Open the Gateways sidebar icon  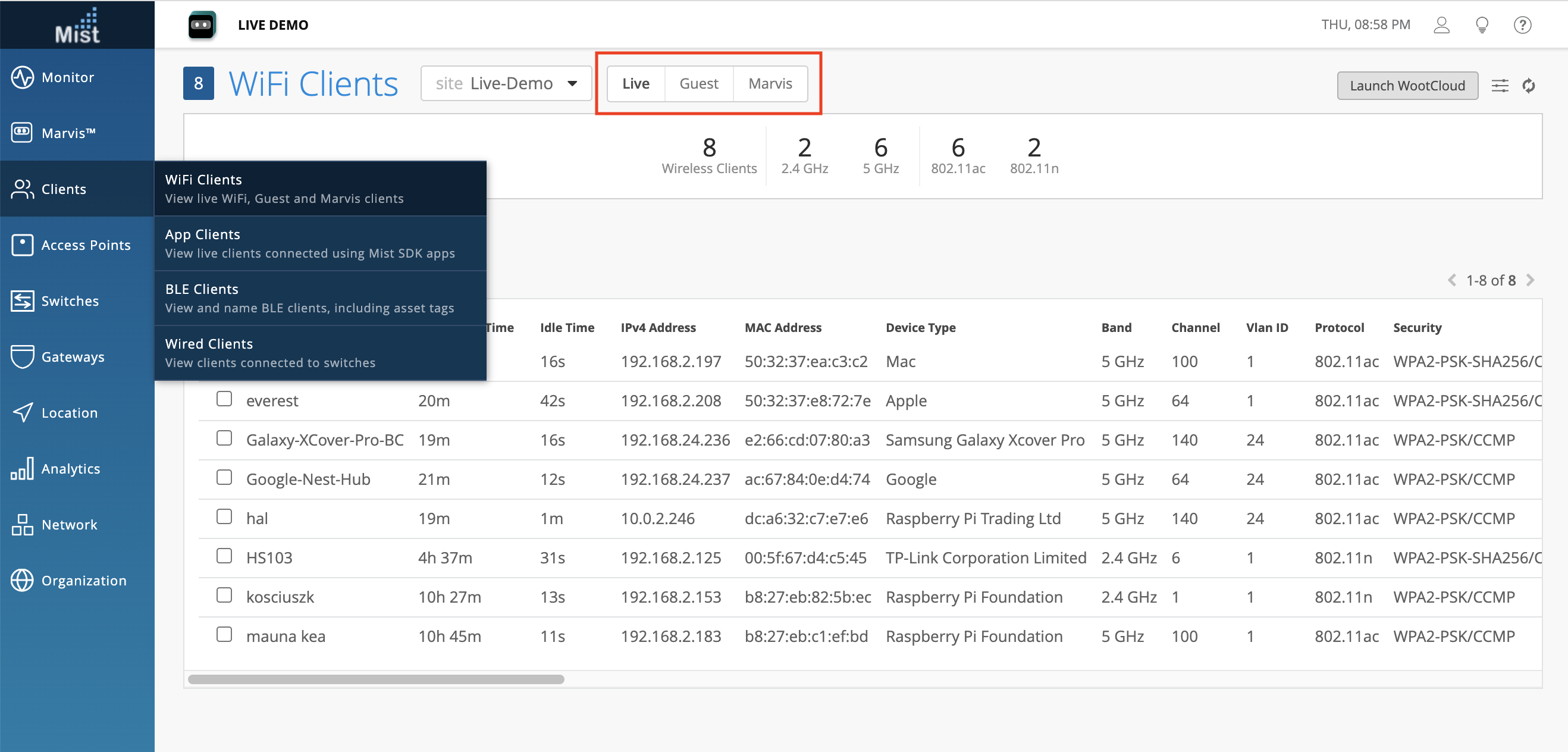pyautogui.click(x=23, y=357)
